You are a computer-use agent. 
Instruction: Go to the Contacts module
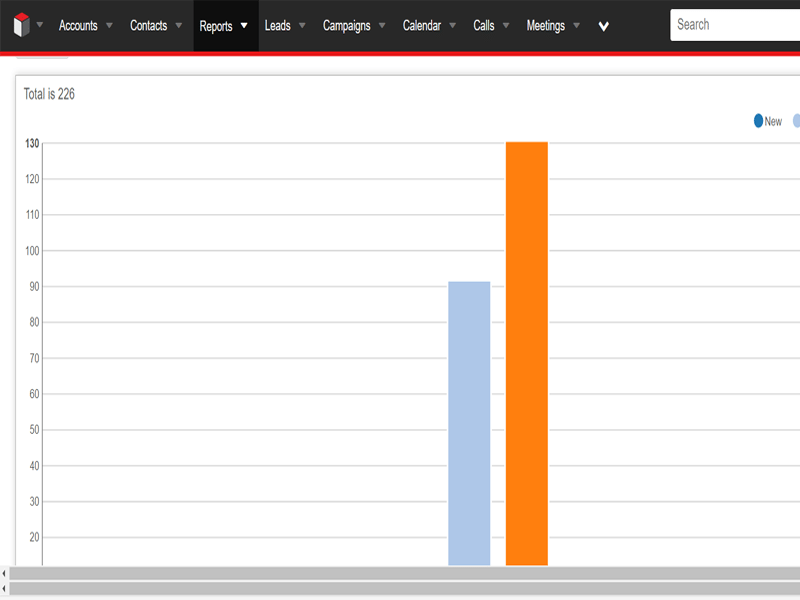pos(148,26)
